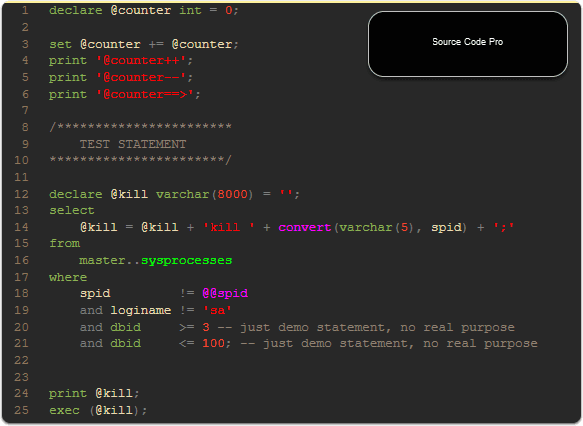This screenshot has width=583, height=426.
Task: Click the @@spid global variable
Action: pyautogui.click(x=225, y=294)
